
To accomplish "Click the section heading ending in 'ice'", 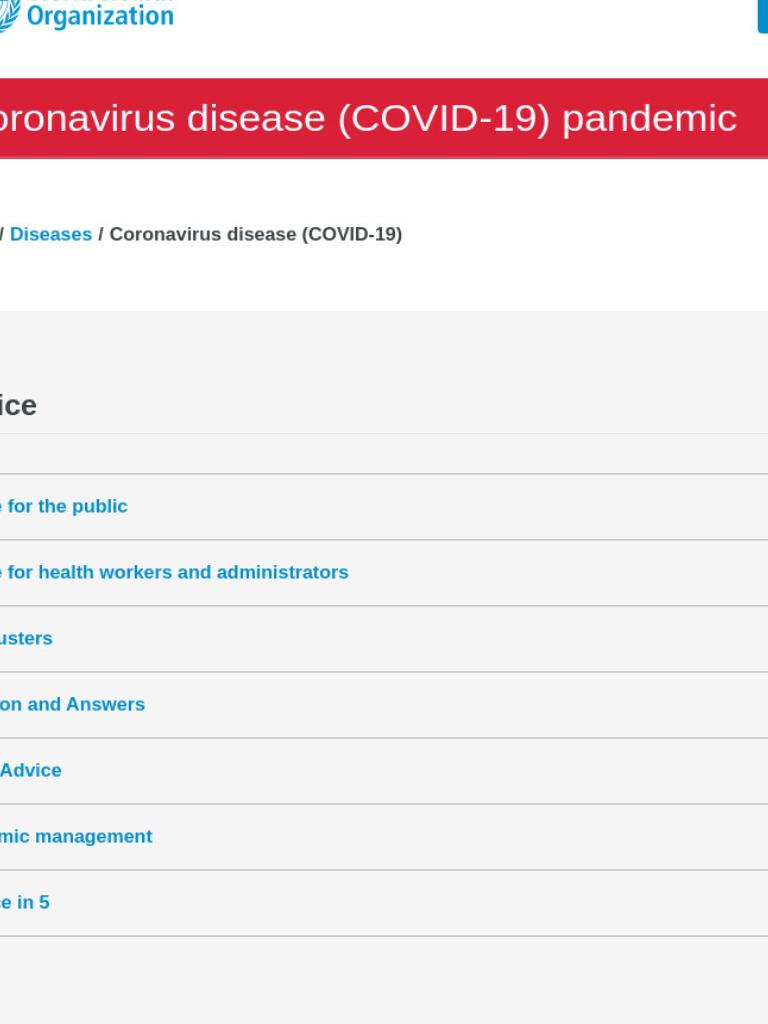I will click(18, 406).
